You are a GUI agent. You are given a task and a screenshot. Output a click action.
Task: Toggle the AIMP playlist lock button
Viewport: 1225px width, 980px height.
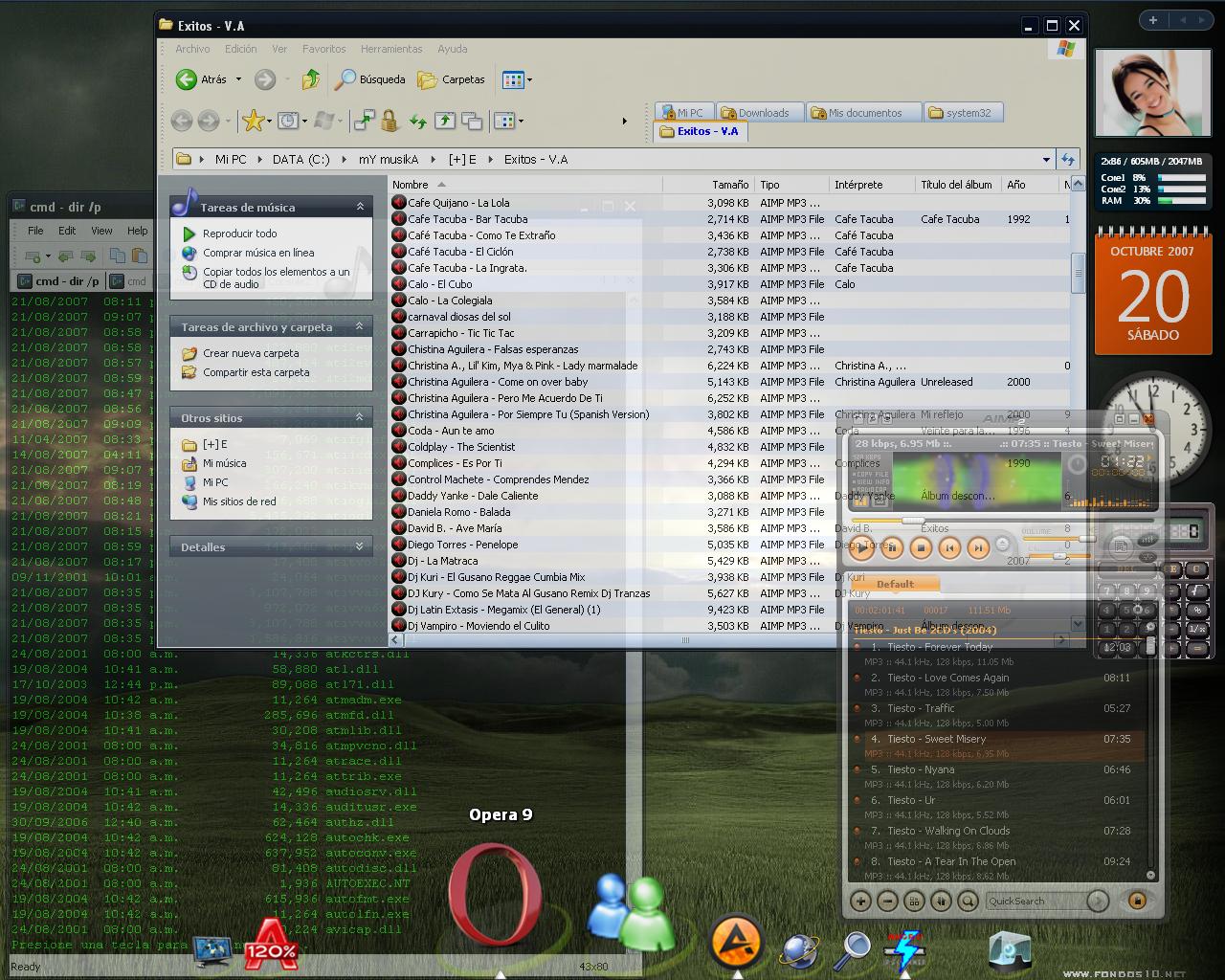(x=1137, y=901)
